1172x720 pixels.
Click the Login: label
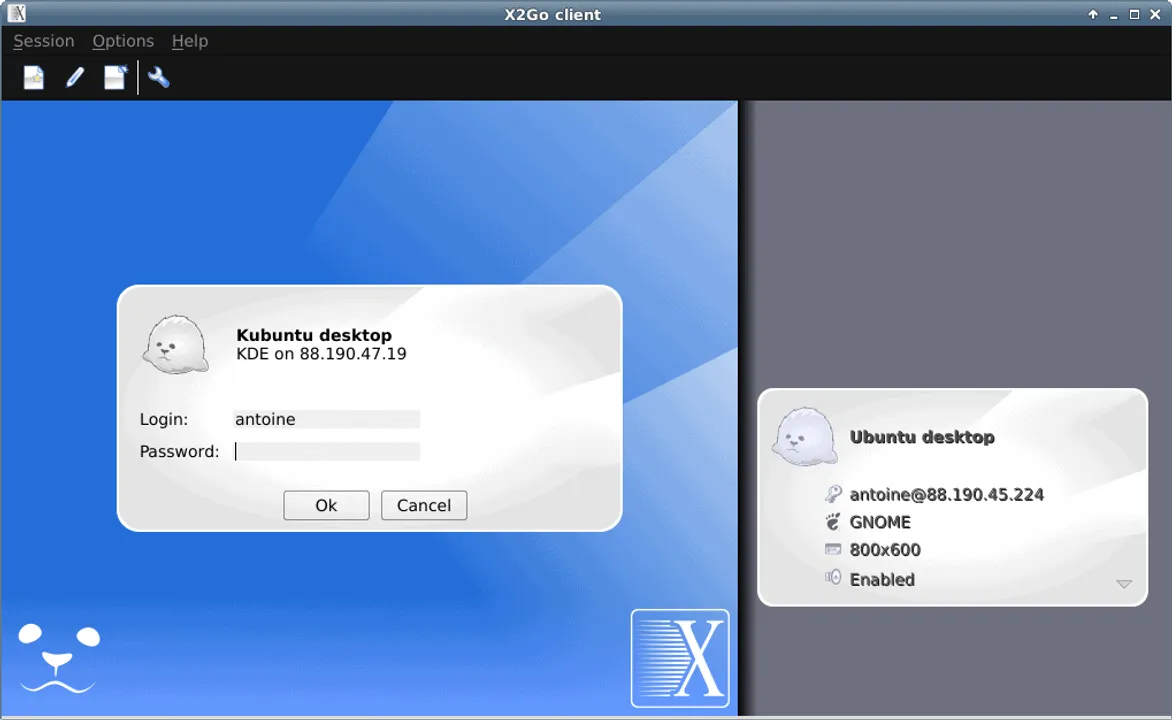tap(164, 419)
